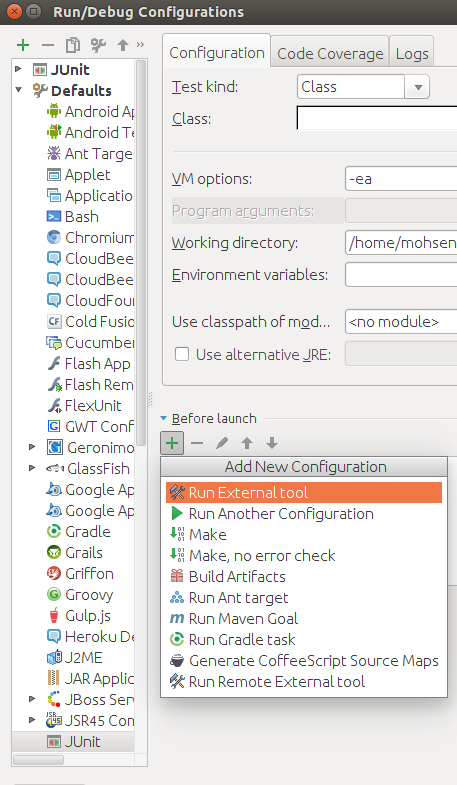The image size is (457, 785).
Task: Select Groovy default item
Action: (80, 594)
